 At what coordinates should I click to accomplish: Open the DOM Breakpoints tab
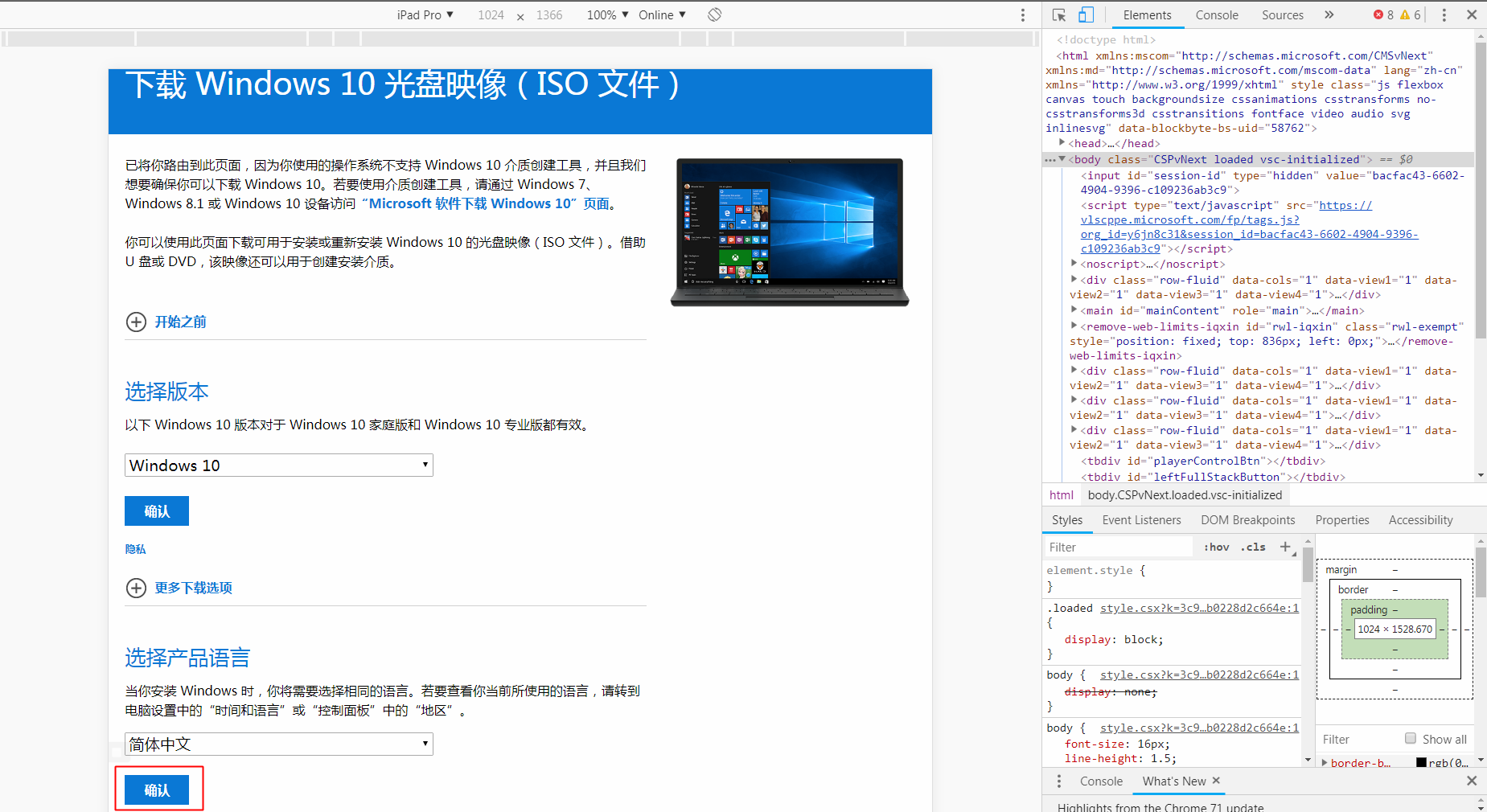click(1248, 520)
